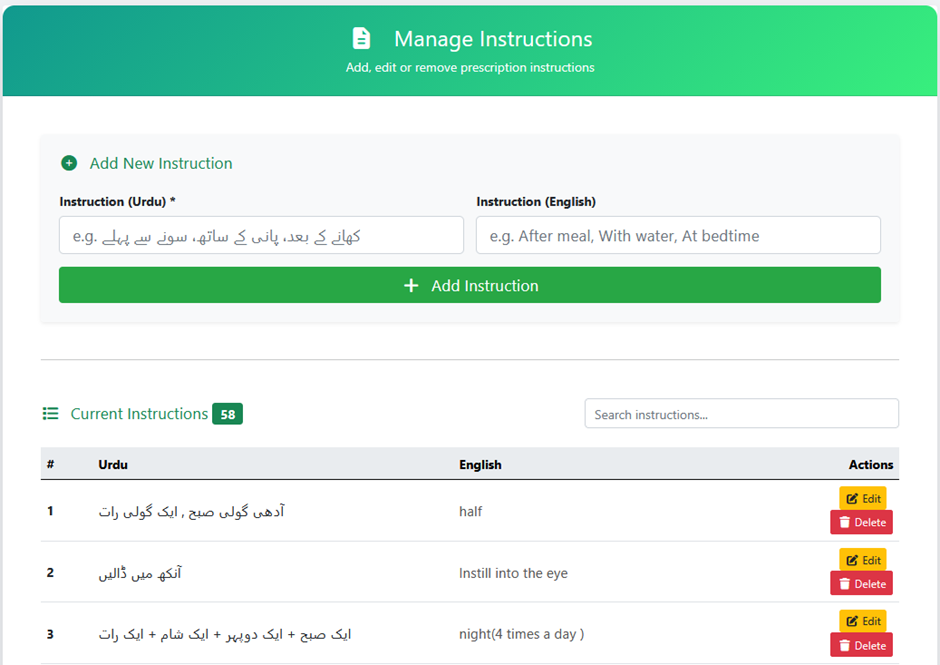This screenshot has height=665, width=940.
Task: Focus the Instruction (English) input field
Action: 678,235
